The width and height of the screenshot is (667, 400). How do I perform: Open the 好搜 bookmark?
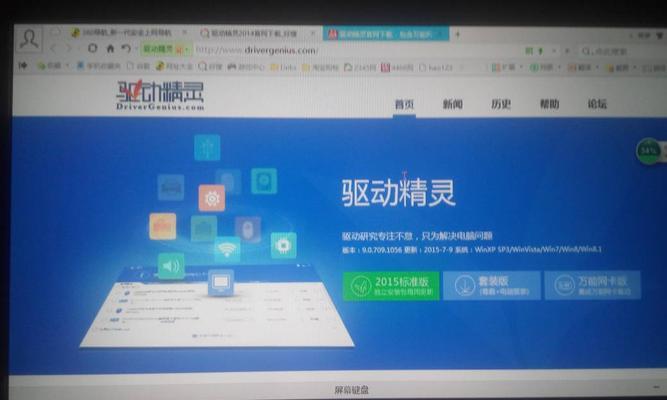[210, 67]
